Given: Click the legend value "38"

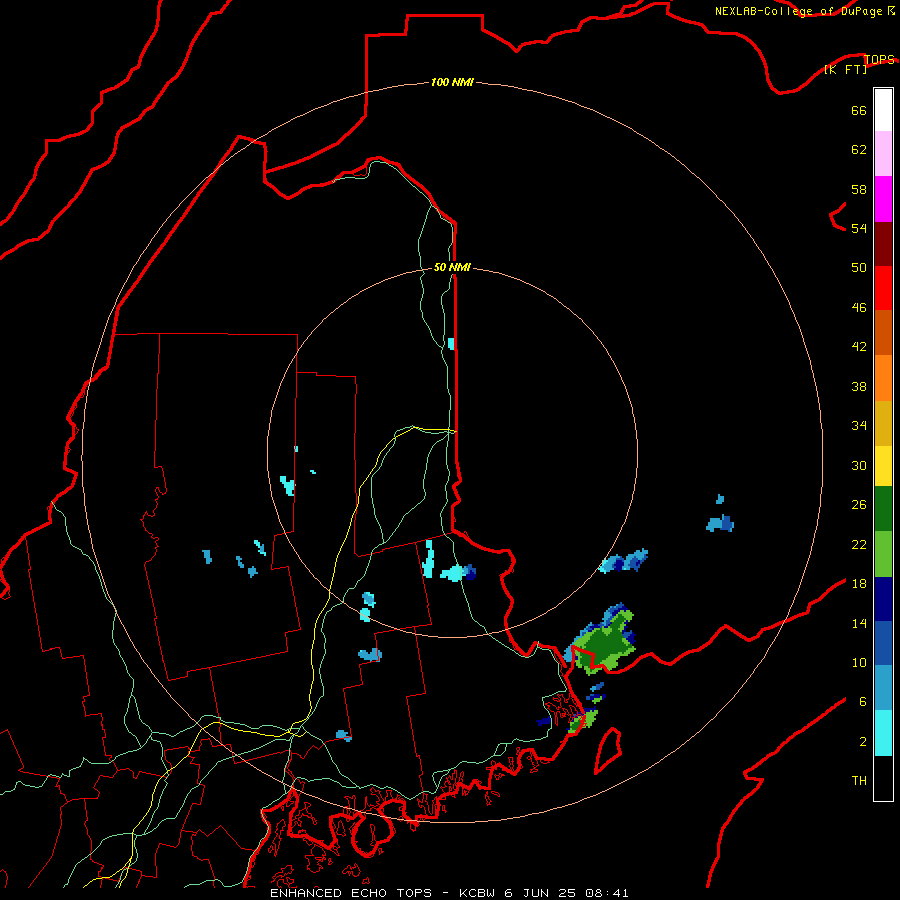Looking at the screenshot, I should tap(859, 386).
